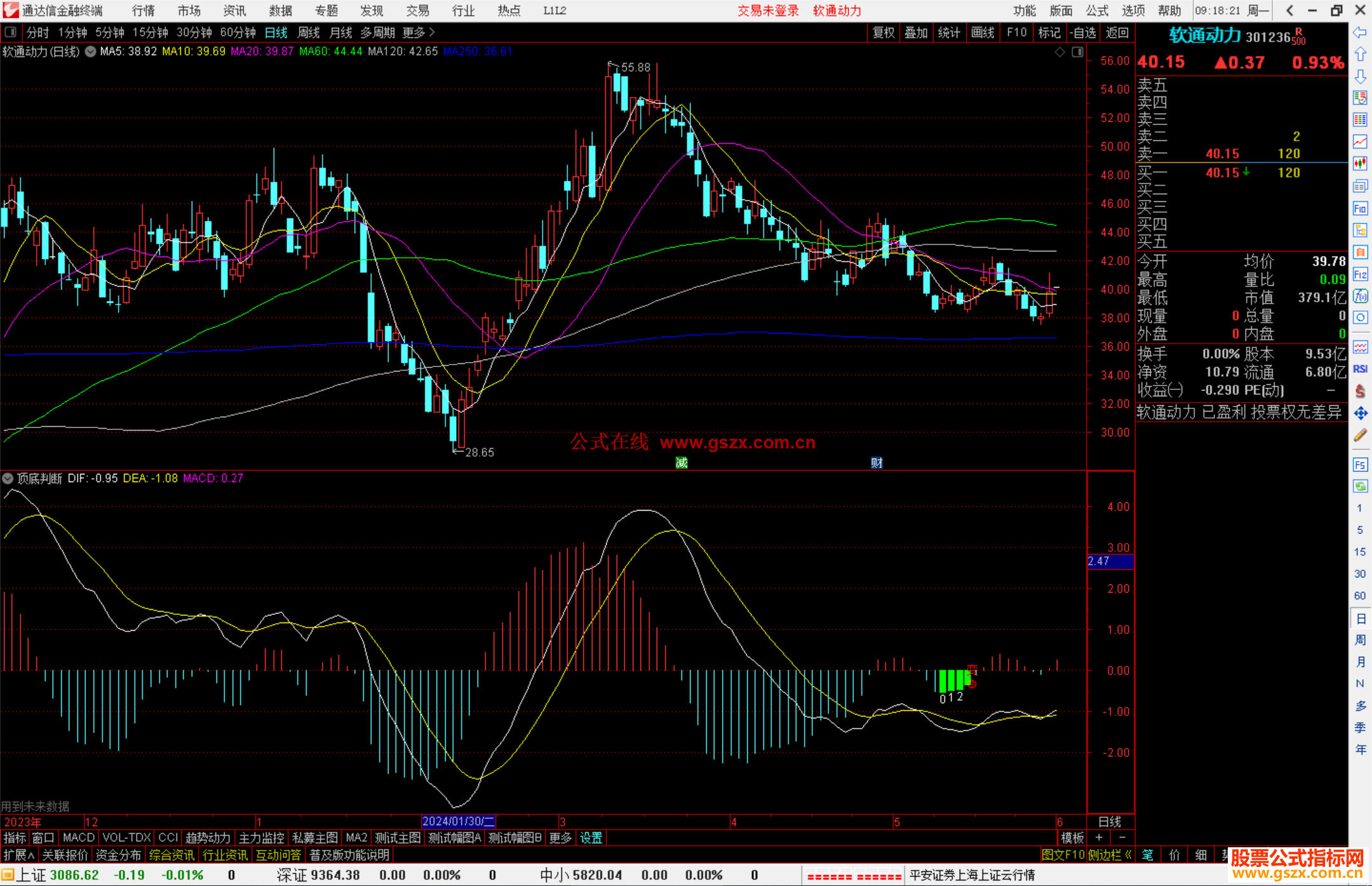1372x886 pixels.
Task: Click the blue back arrow icon
Action: (x=1360, y=32)
